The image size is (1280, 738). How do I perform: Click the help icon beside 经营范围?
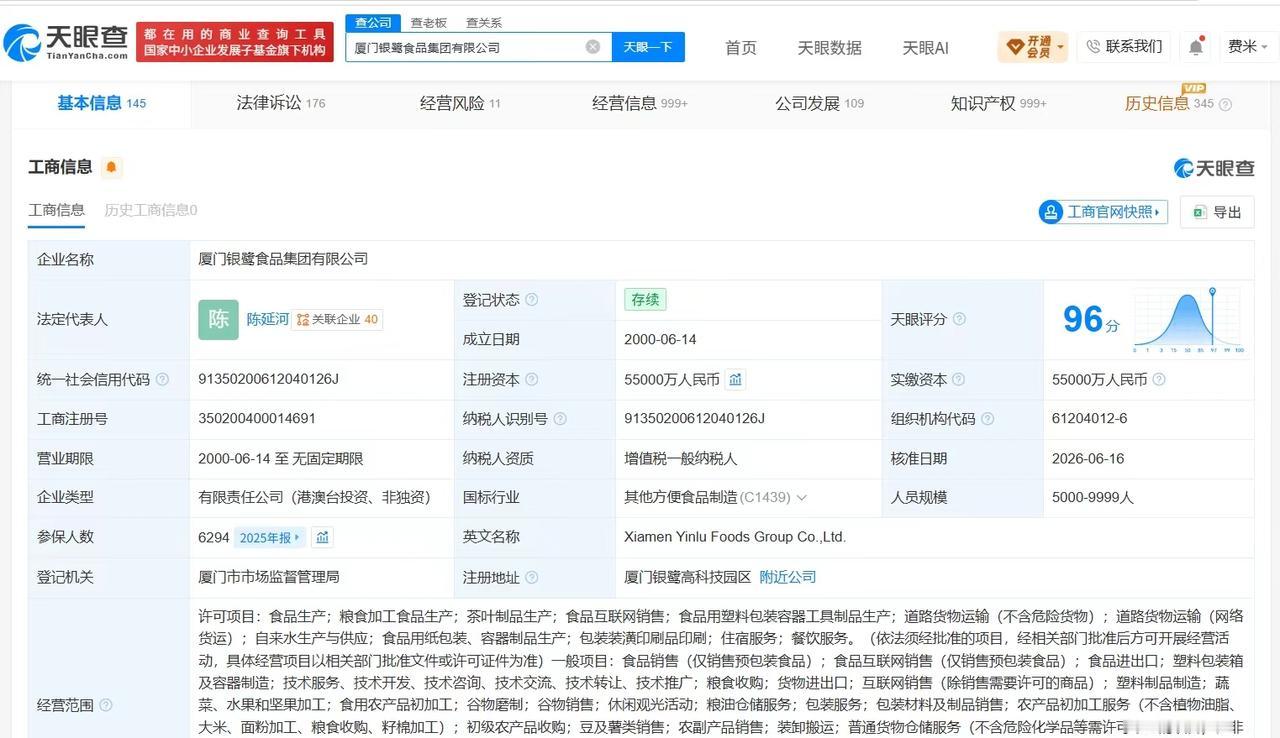(106, 705)
